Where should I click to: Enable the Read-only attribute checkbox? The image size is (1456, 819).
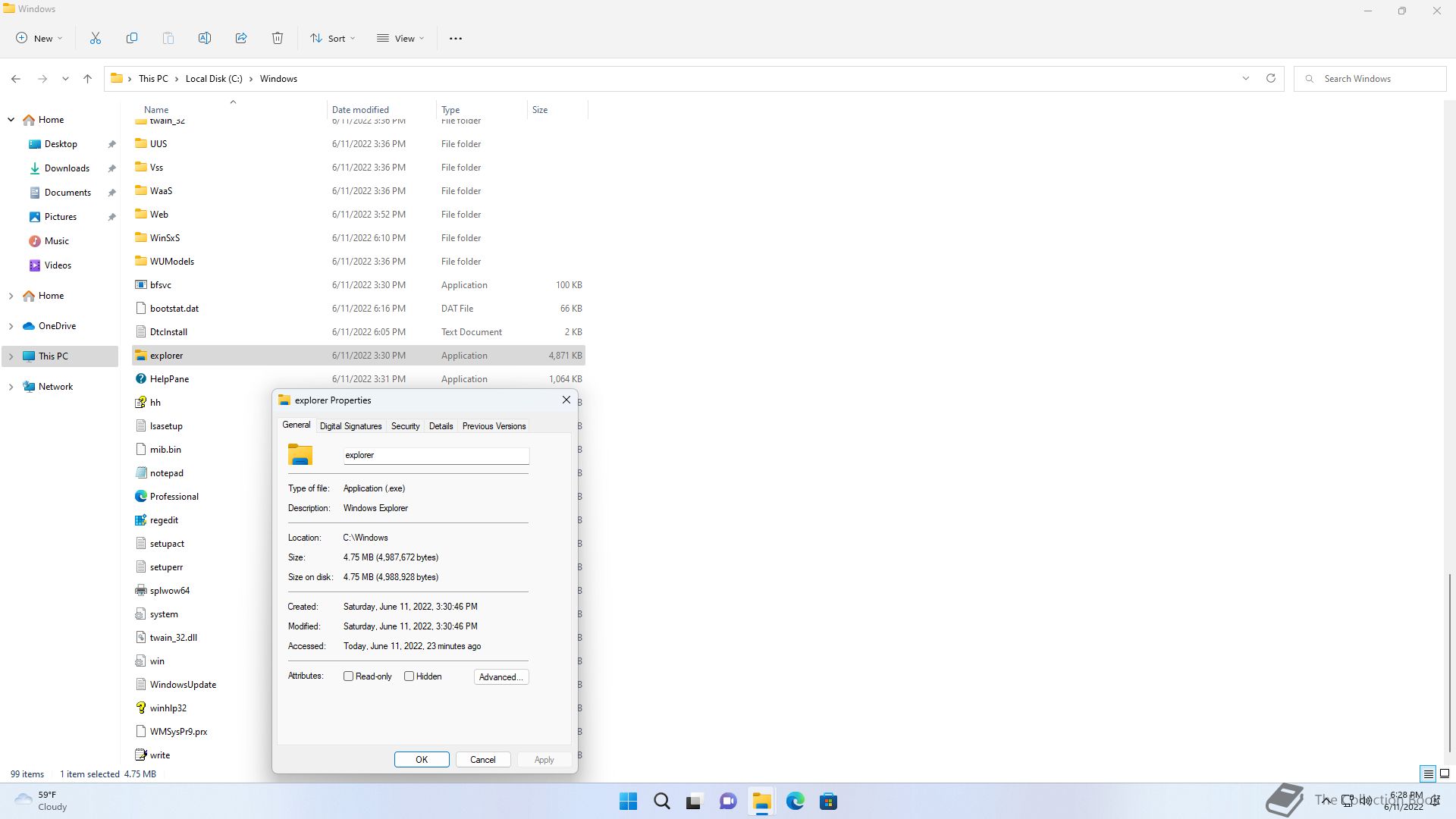(349, 676)
